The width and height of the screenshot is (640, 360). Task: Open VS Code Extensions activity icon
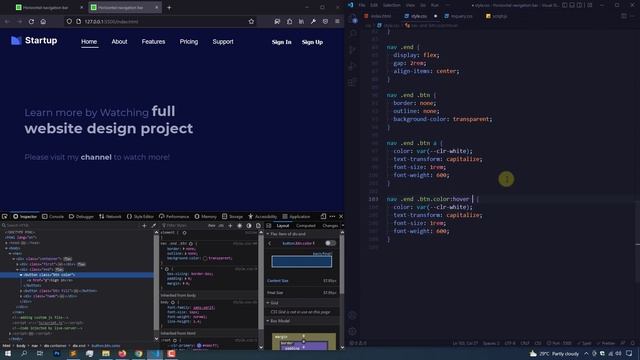pyautogui.click(x=353, y=82)
